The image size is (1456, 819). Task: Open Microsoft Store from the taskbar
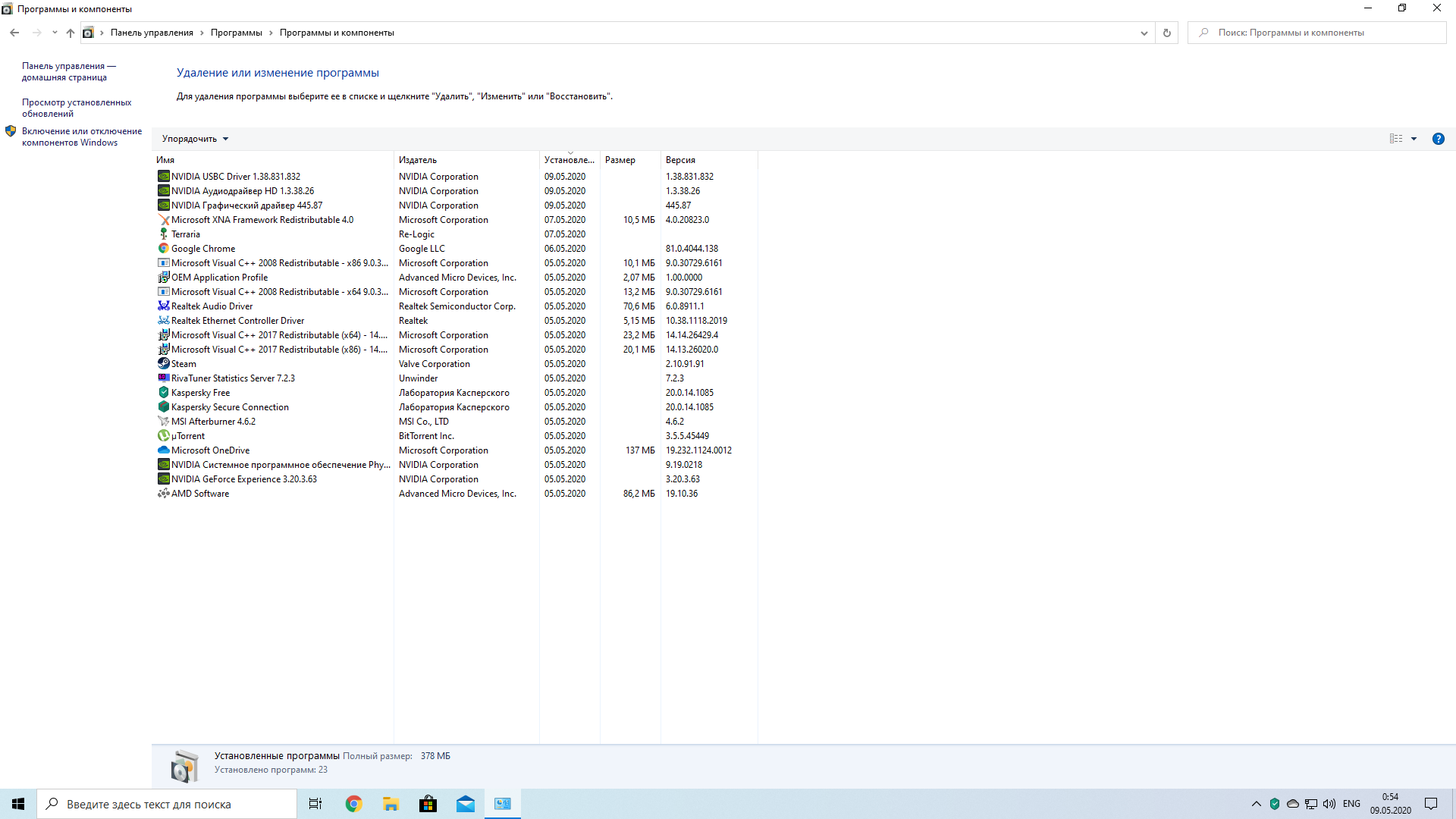tap(428, 804)
